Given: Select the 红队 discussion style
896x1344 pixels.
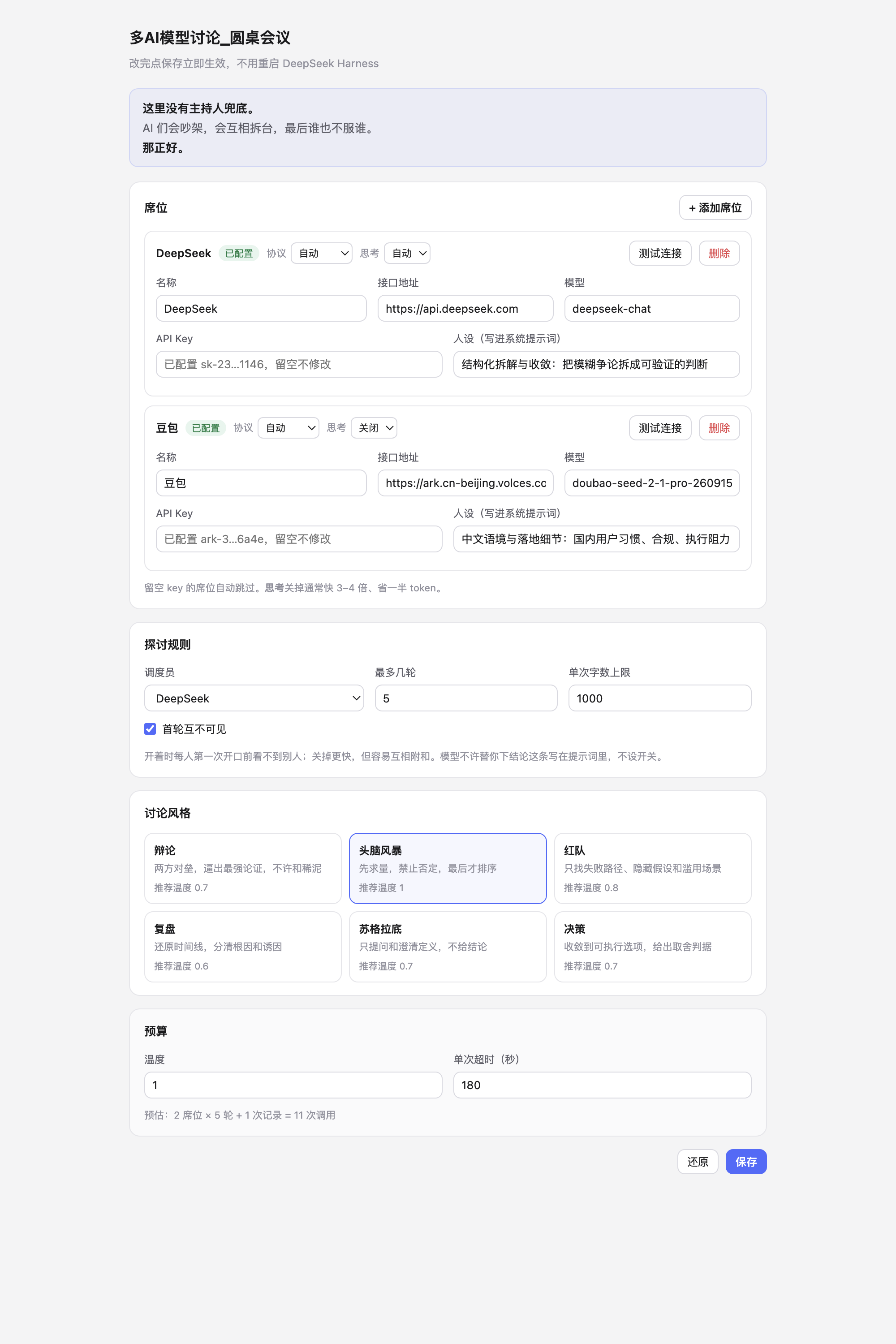Looking at the screenshot, I should pyautogui.click(x=653, y=869).
